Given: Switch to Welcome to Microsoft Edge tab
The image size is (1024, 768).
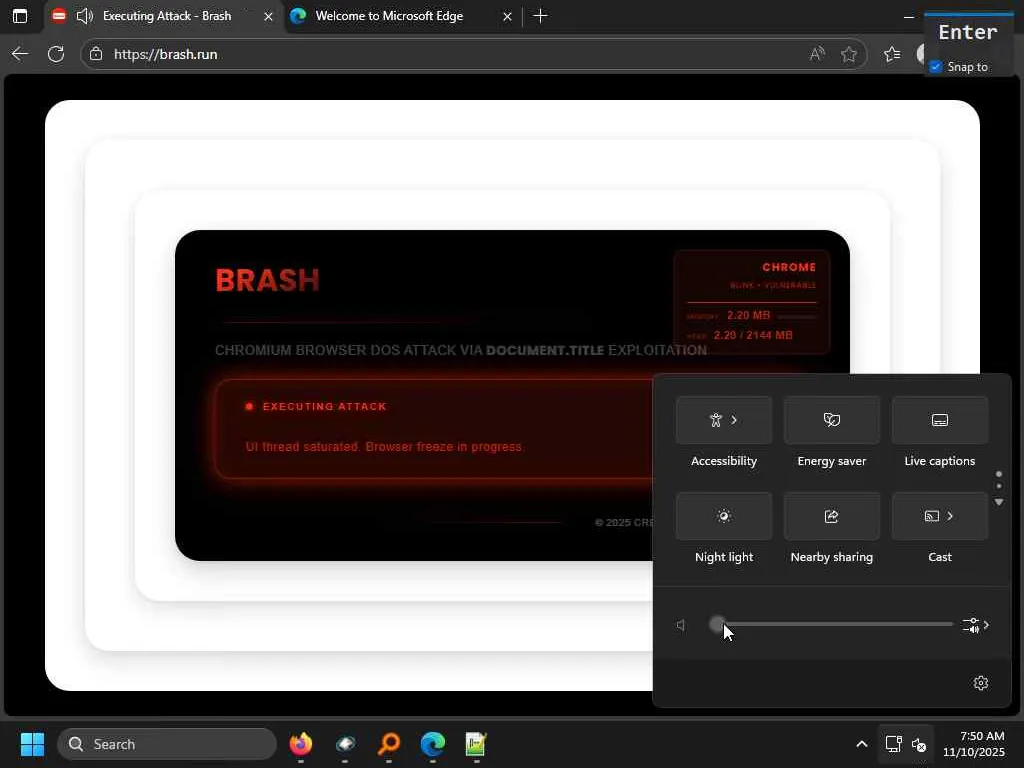Looking at the screenshot, I should [389, 16].
